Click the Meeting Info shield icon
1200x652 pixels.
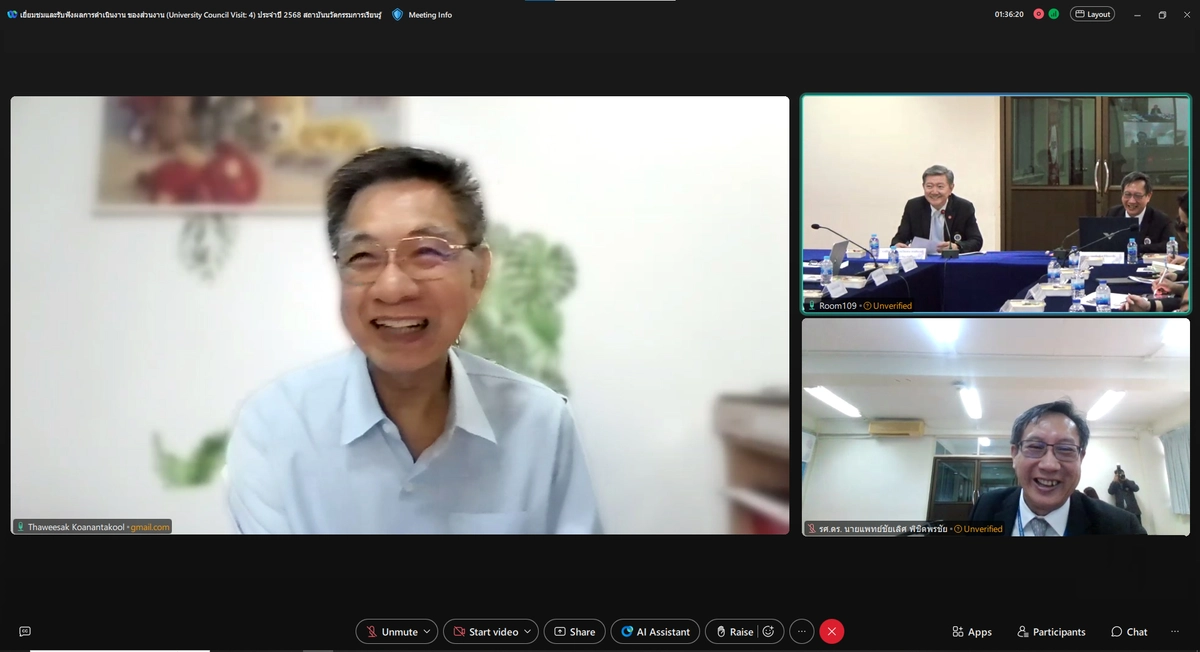(x=397, y=15)
